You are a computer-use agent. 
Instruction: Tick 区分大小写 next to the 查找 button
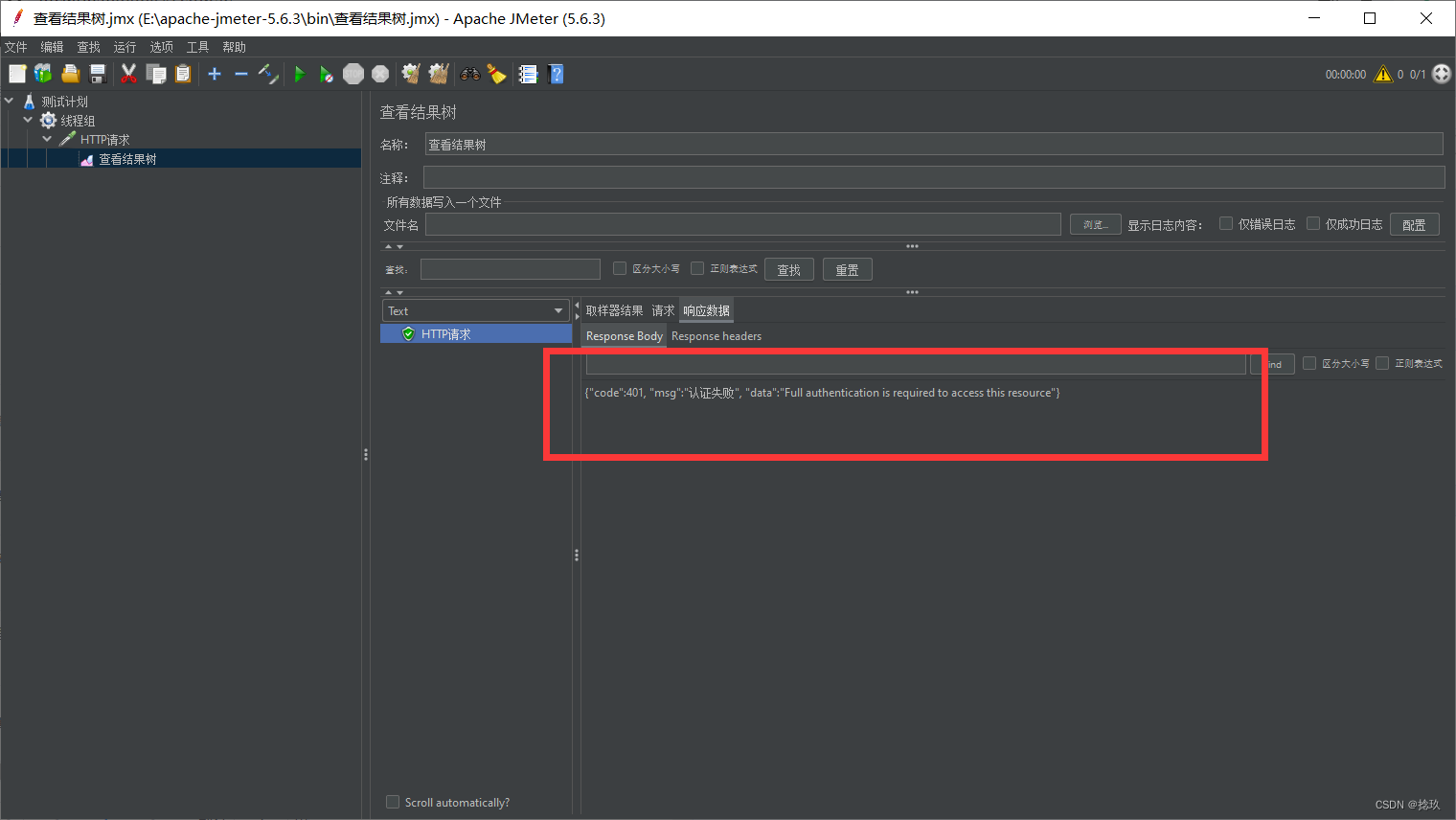pyautogui.click(x=620, y=268)
